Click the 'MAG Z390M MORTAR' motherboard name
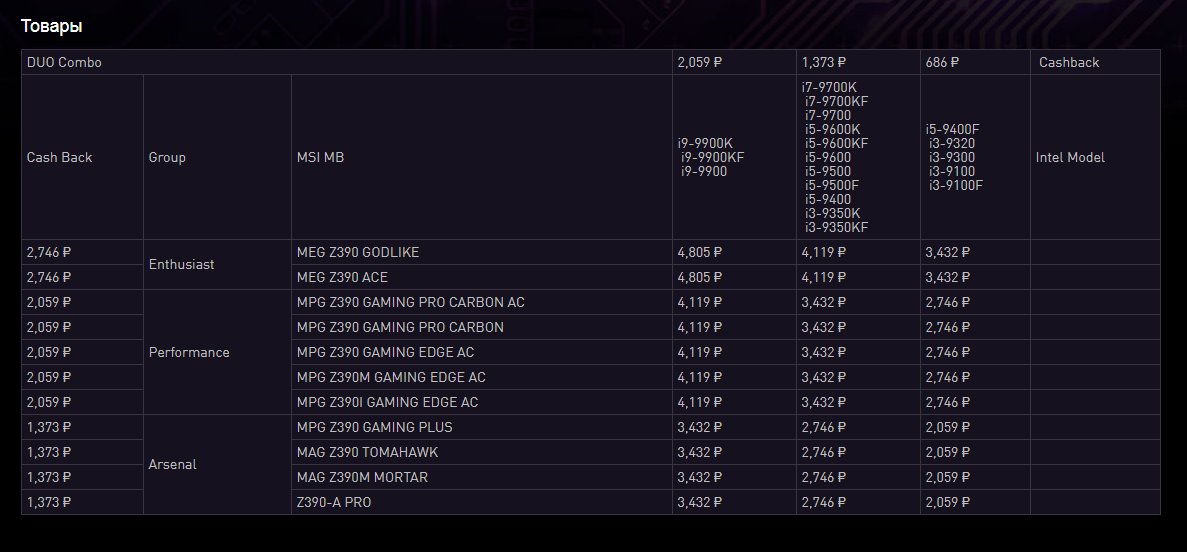 [x=363, y=477]
